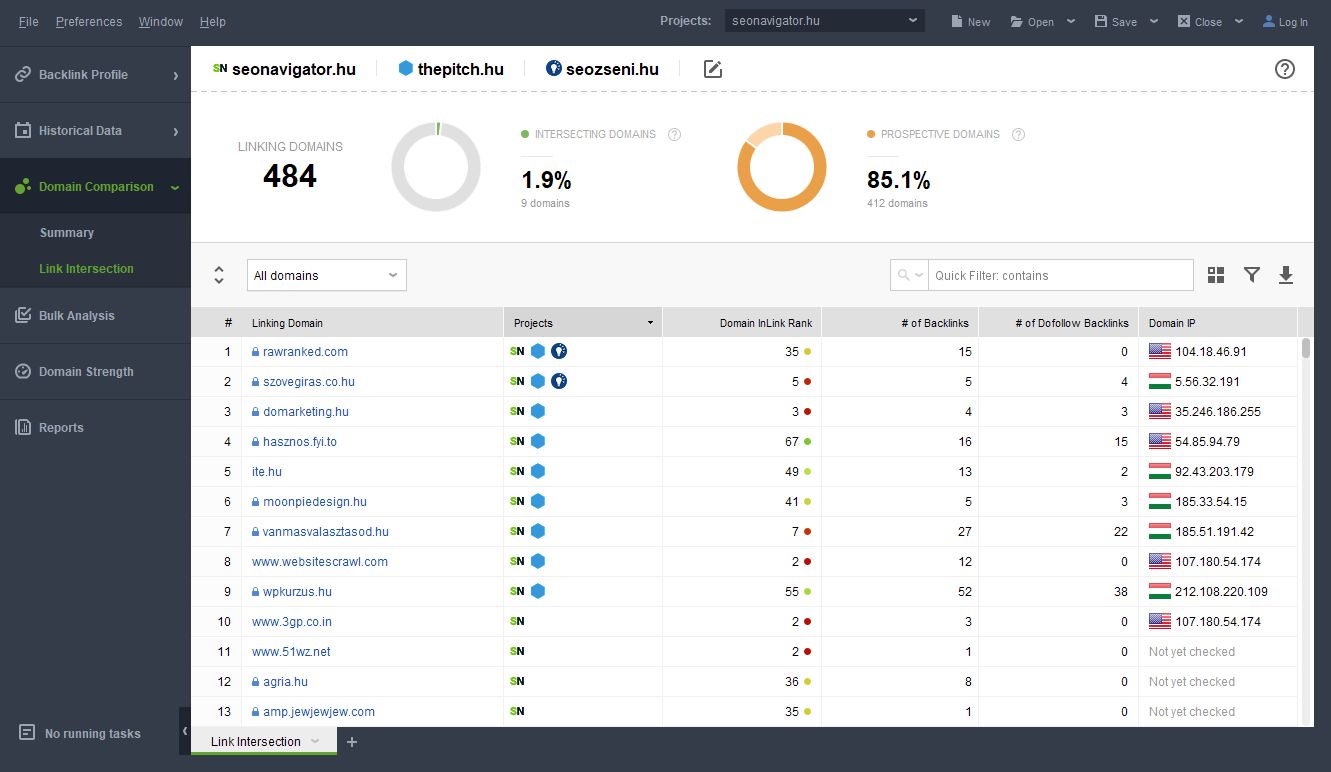The width and height of the screenshot is (1331, 772).
Task: Click No running tasks status icon
Action: point(27,733)
